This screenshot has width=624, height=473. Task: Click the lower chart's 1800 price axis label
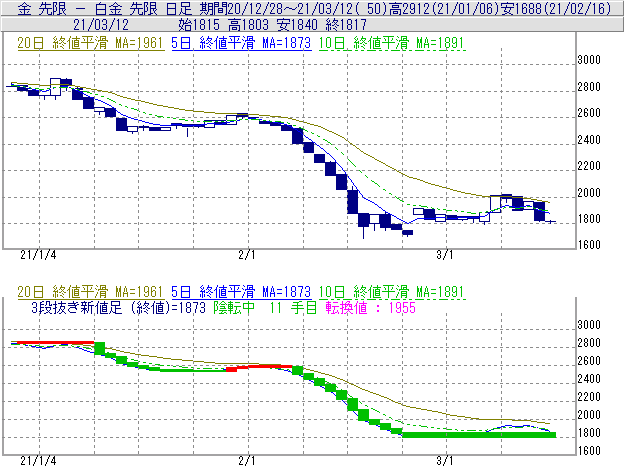pyautogui.click(x=589, y=433)
